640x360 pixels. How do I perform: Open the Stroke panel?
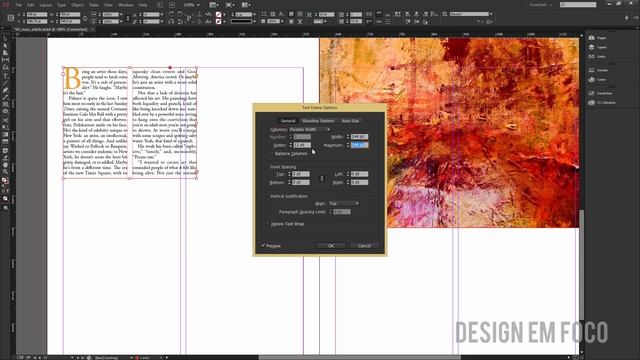(x=598, y=70)
